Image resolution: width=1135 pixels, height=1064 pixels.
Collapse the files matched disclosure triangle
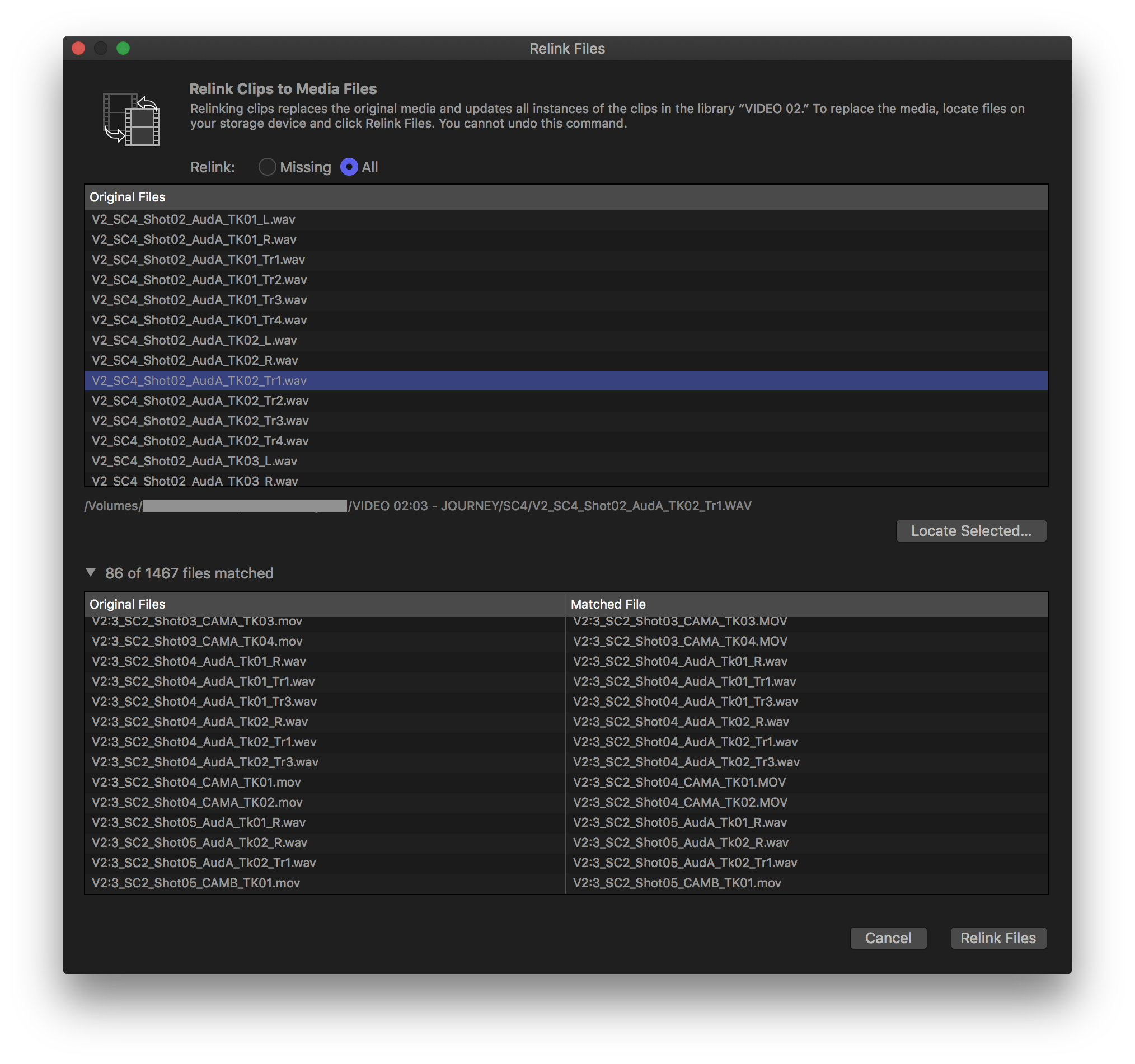coord(91,572)
